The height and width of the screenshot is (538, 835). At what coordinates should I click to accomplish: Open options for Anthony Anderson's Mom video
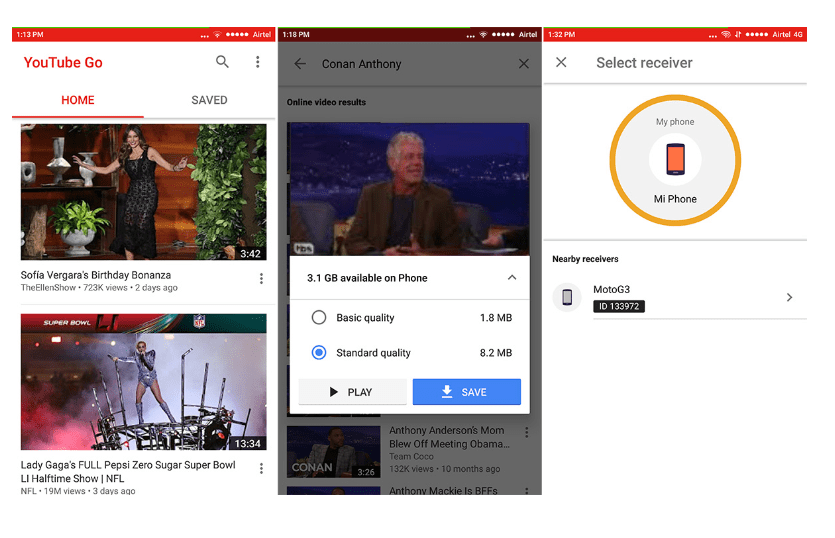[527, 433]
